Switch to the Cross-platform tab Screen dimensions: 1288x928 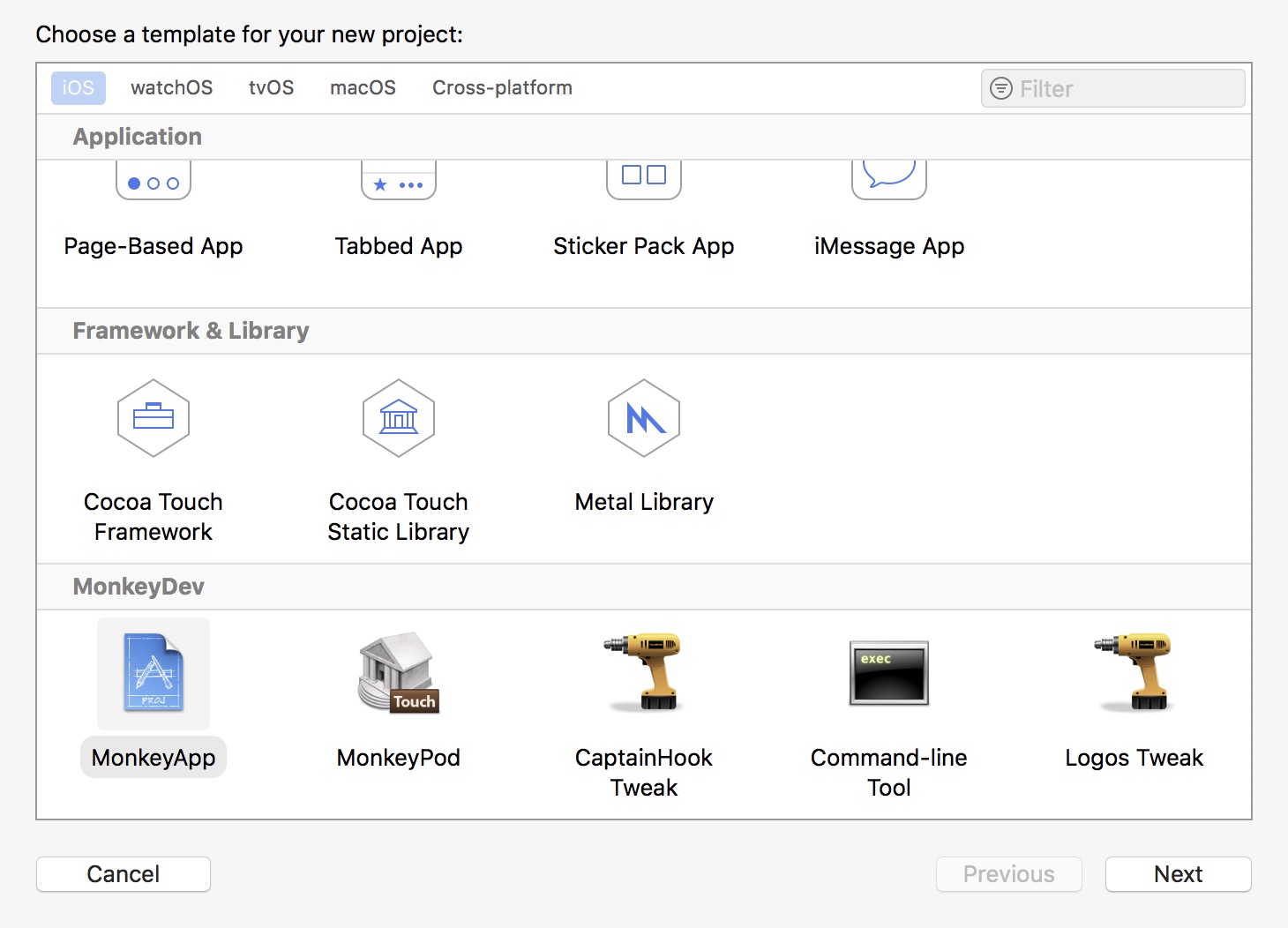[x=503, y=88]
